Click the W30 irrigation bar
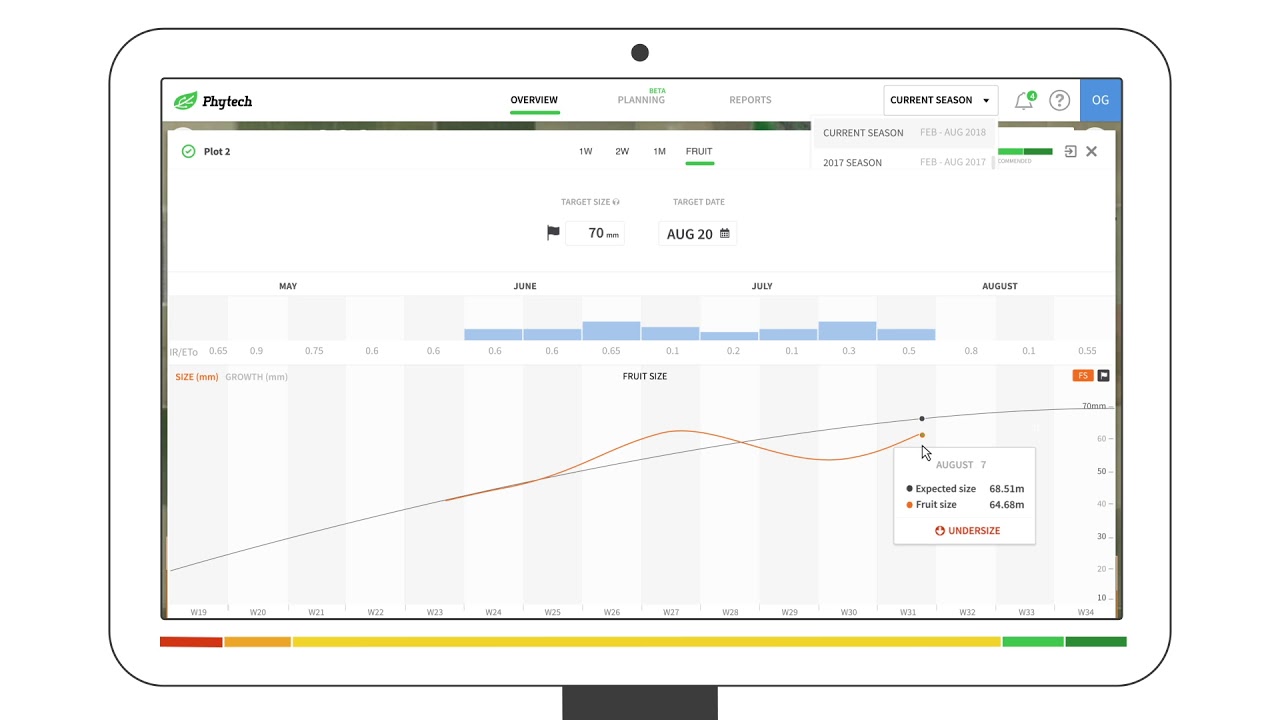 [847, 331]
